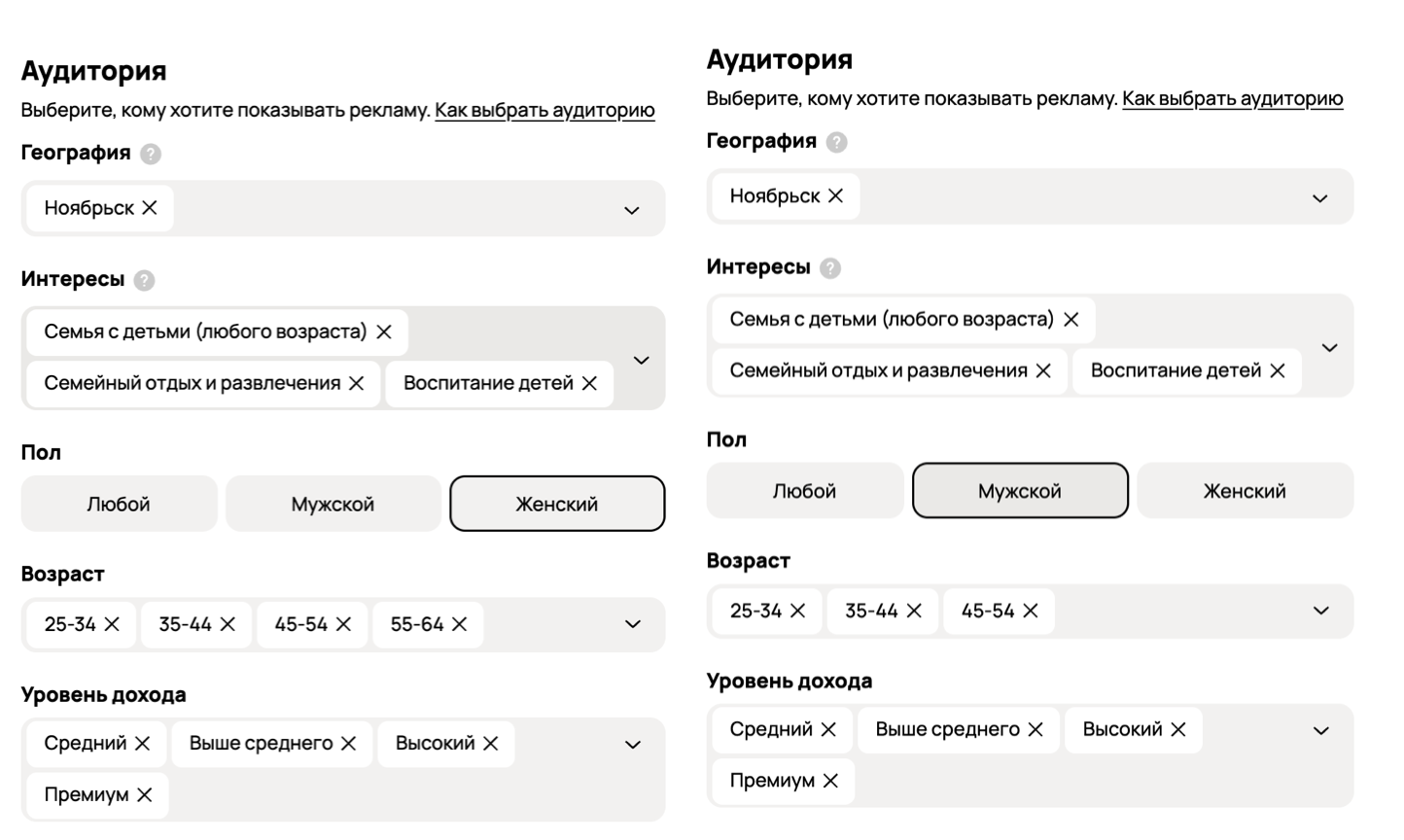Remove Семейный отдых и развлечения chip, left panel
The height and width of the screenshot is (840, 1404).
(x=357, y=384)
